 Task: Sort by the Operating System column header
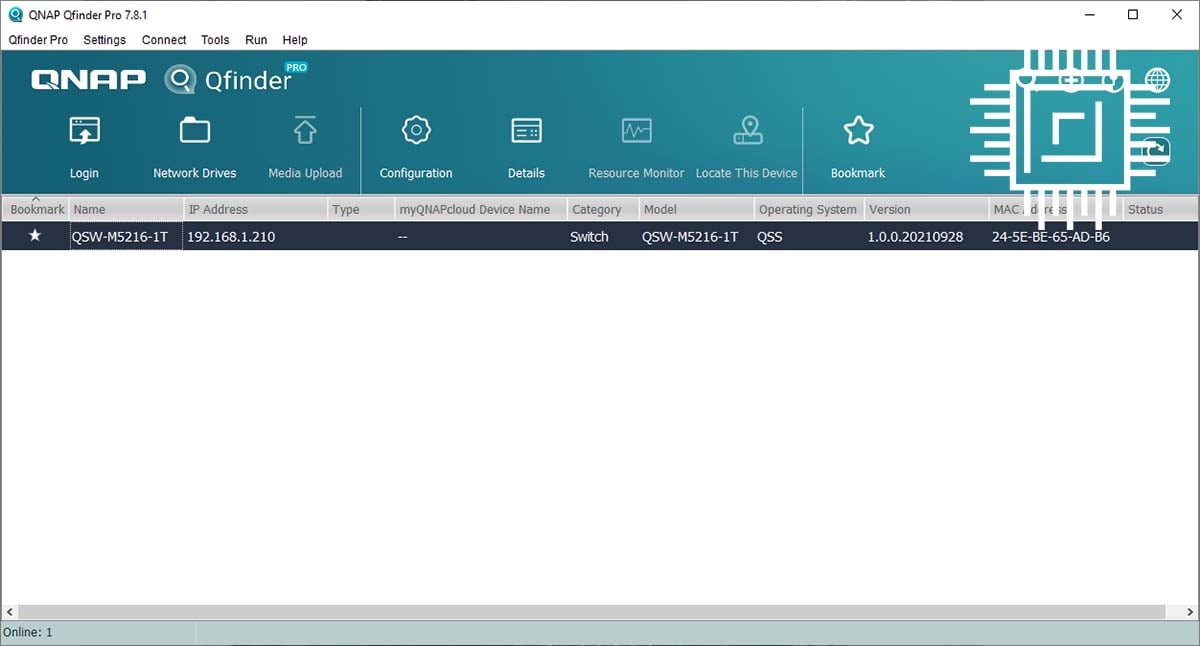coord(809,209)
